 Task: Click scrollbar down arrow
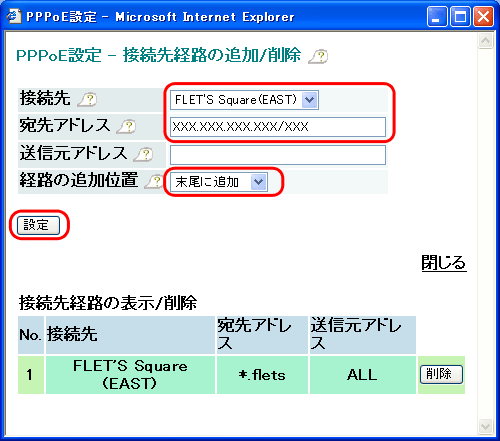pos(485,427)
